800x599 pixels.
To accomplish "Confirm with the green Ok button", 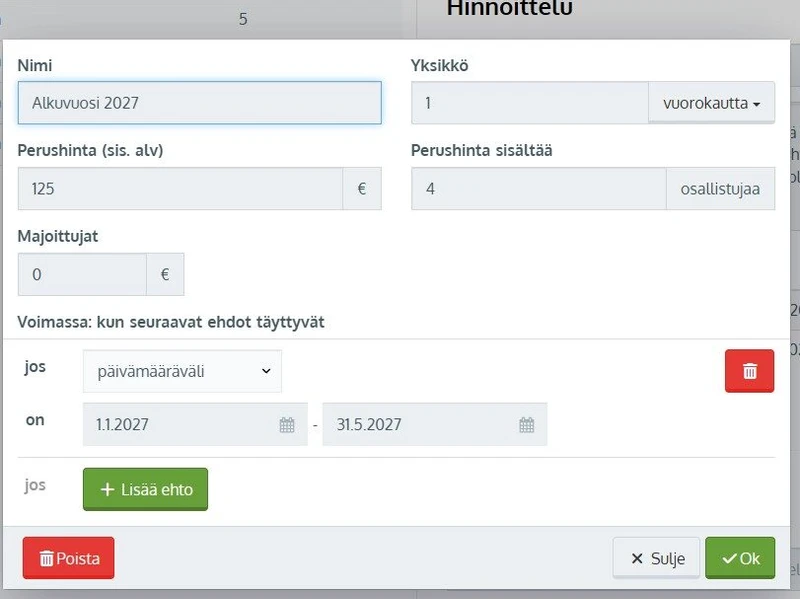I will pos(740,558).
